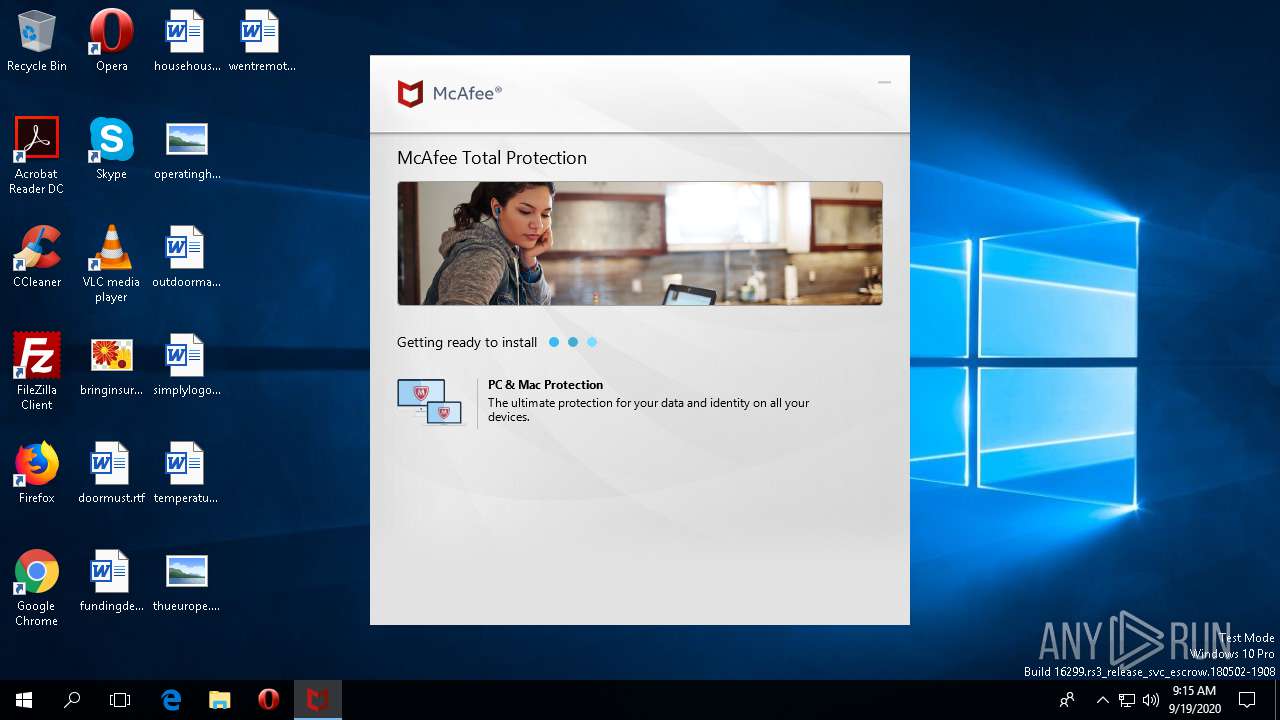Click the 'McAfee Total Protection' title
This screenshot has height=720, width=1280.
tap(492, 158)
